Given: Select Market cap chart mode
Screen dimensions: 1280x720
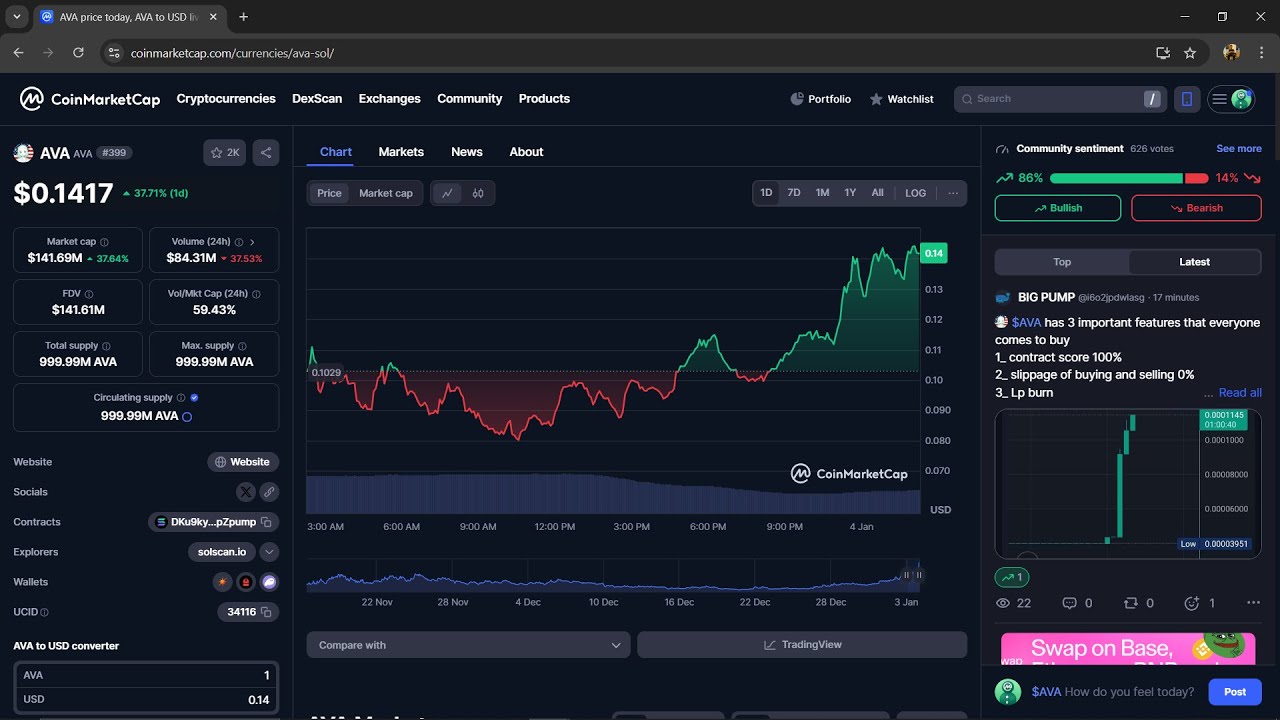Looking at the screenshot, I should tap(386, 193).
